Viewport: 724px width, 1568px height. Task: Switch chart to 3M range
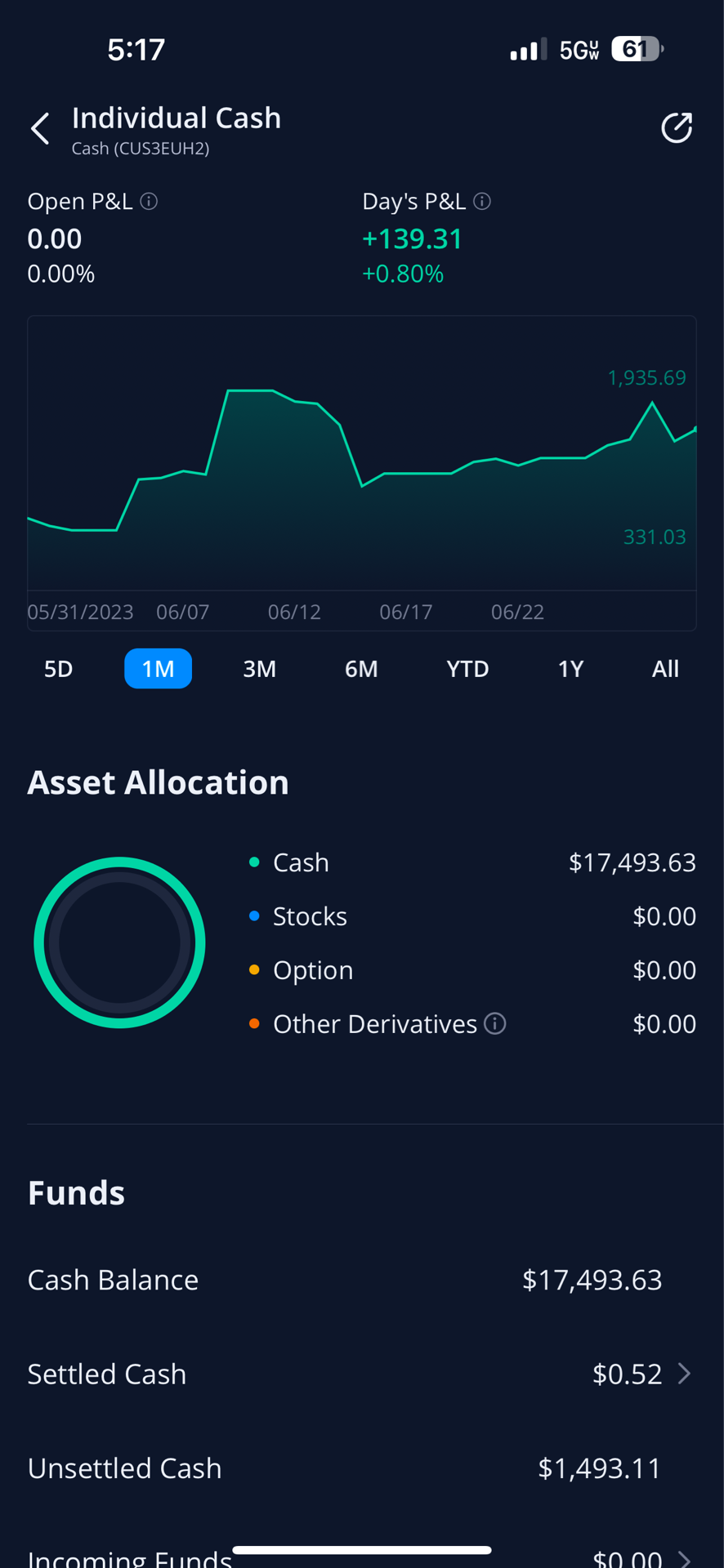260,669
